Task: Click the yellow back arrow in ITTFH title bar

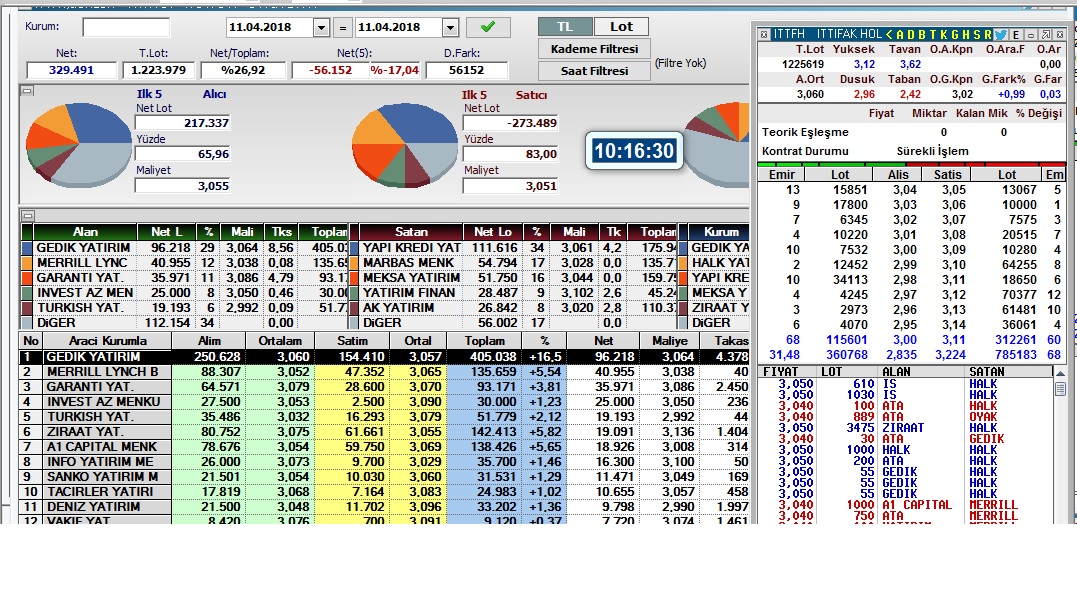Action: coord(889,34)
